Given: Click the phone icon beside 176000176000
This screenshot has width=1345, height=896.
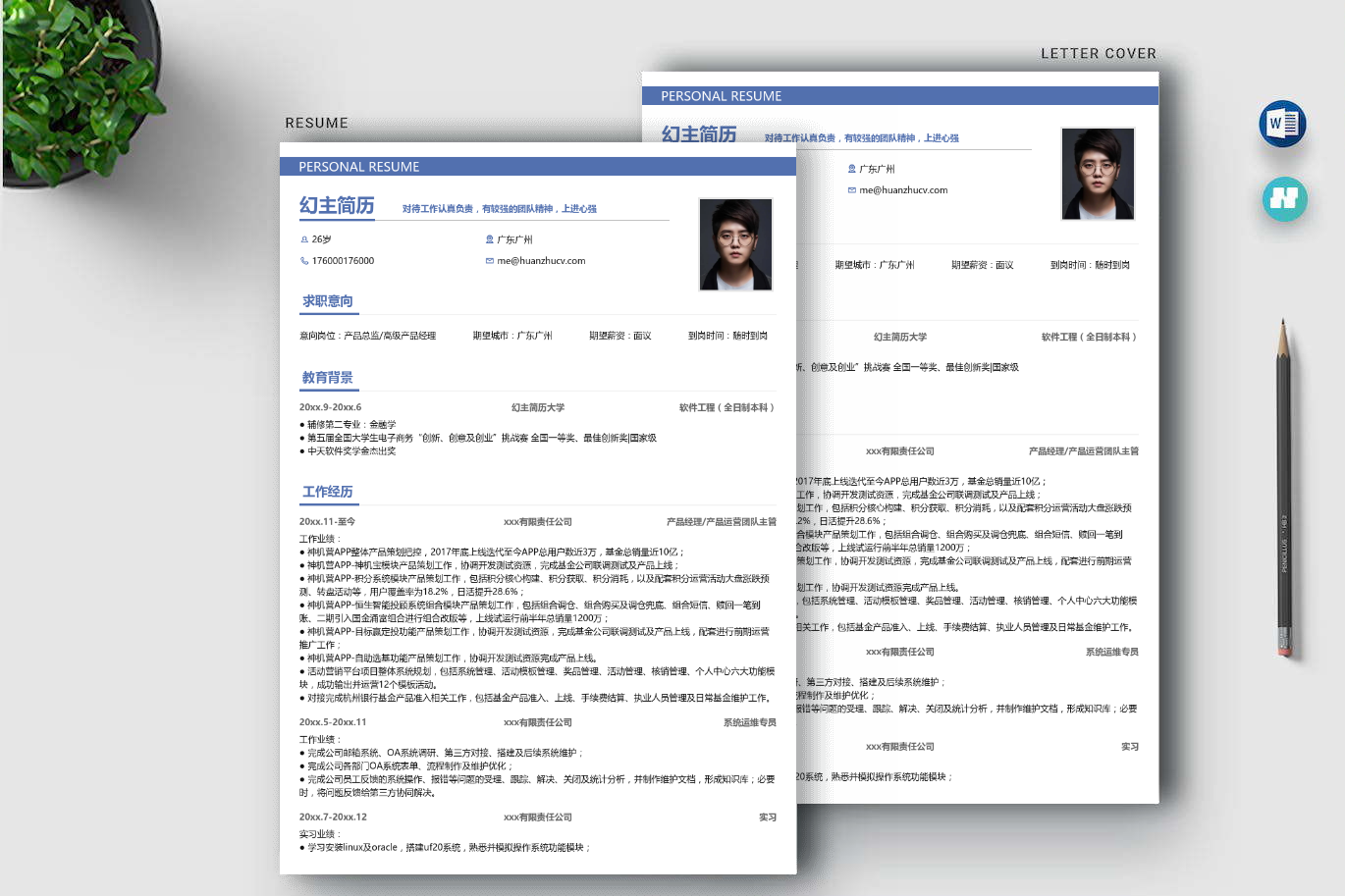Looking at the screenshot, I should click(x=304, y=261).
